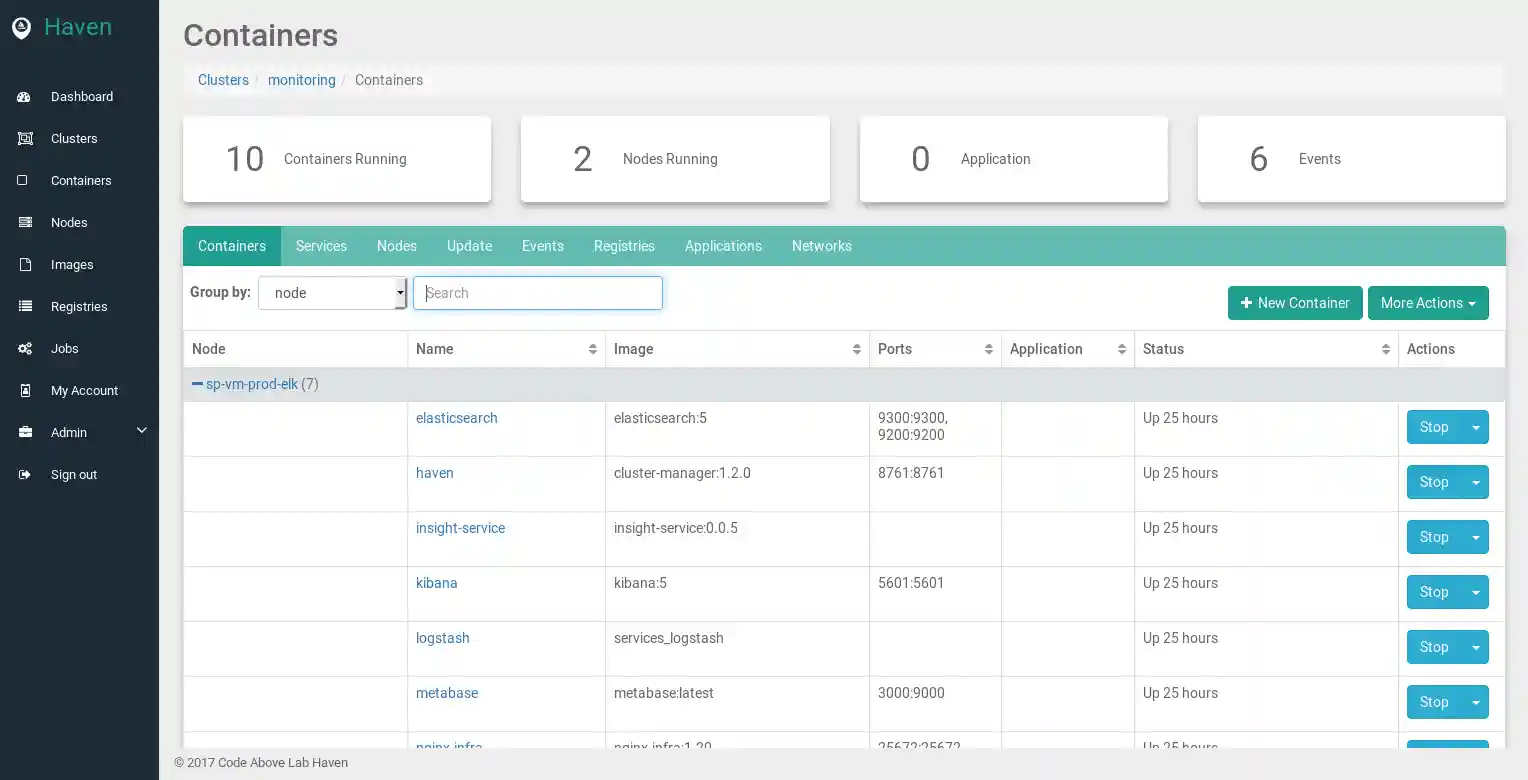This screenshot has width=1528, height=780.
Task: Switch to the Services tab
Action: pos(321,246)
